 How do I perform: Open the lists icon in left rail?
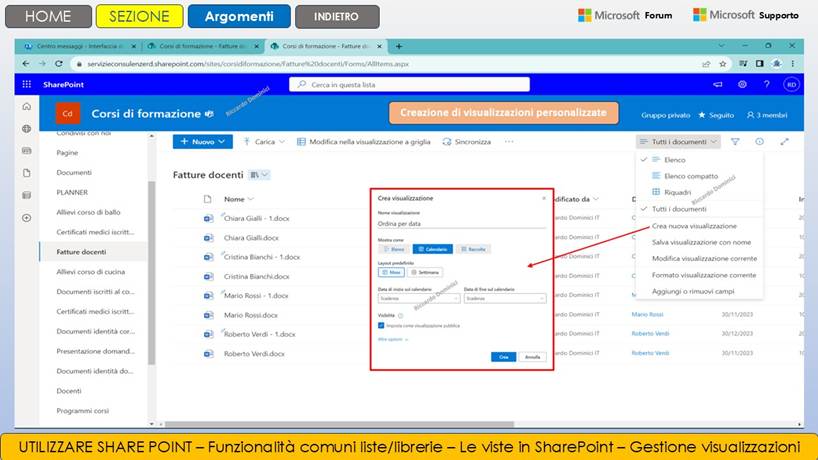click(x=27, y=195)
